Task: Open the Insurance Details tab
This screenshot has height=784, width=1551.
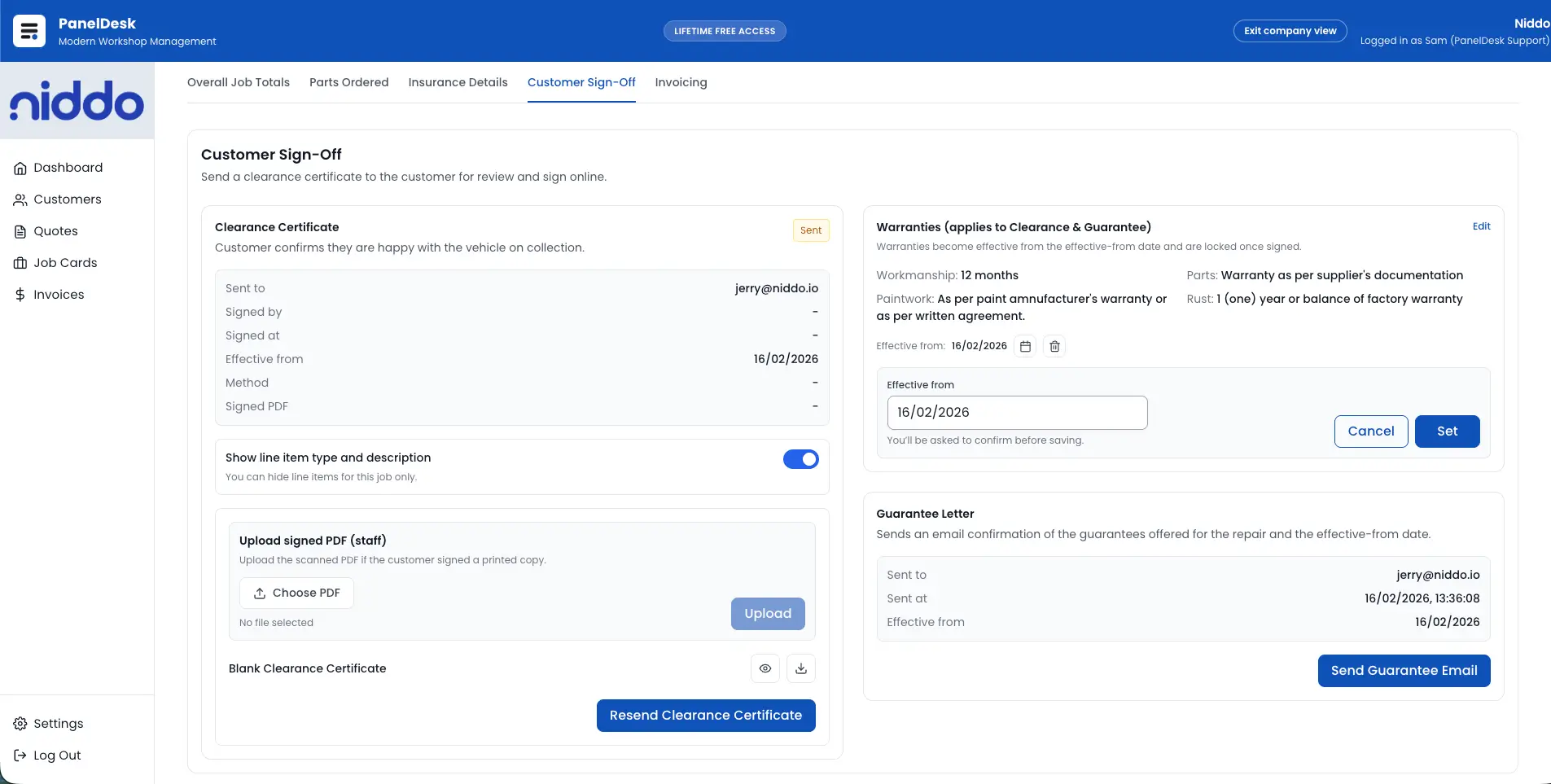Action: point(458,82)
